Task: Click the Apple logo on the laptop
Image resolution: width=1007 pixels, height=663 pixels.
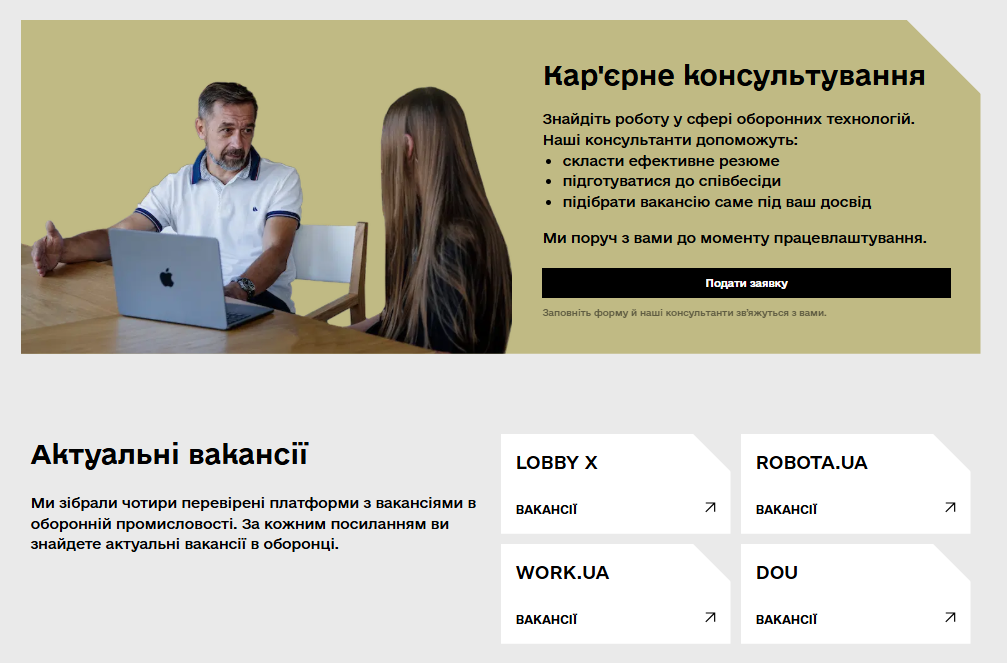Action: pos(167,278)
